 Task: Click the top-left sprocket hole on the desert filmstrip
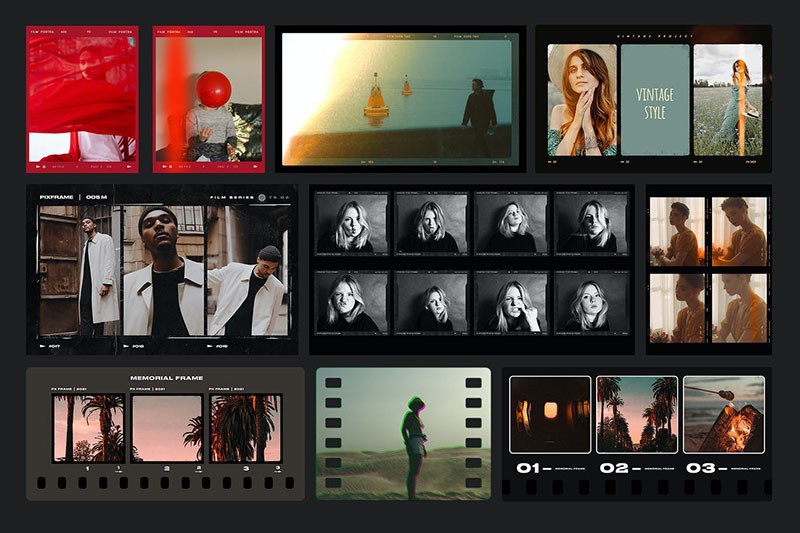pyautogui.click(x=333, y=383)
